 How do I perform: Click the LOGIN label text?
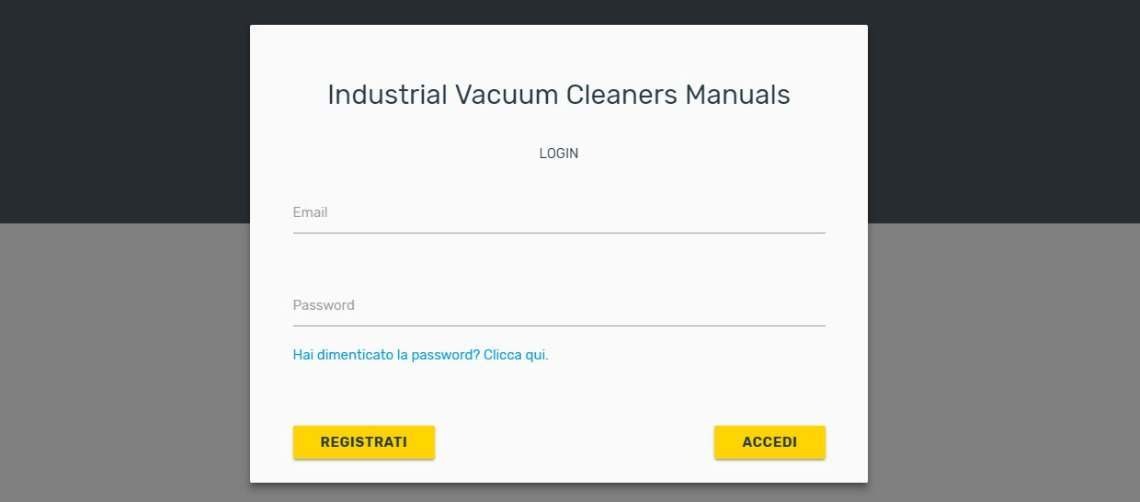point(558,154)
